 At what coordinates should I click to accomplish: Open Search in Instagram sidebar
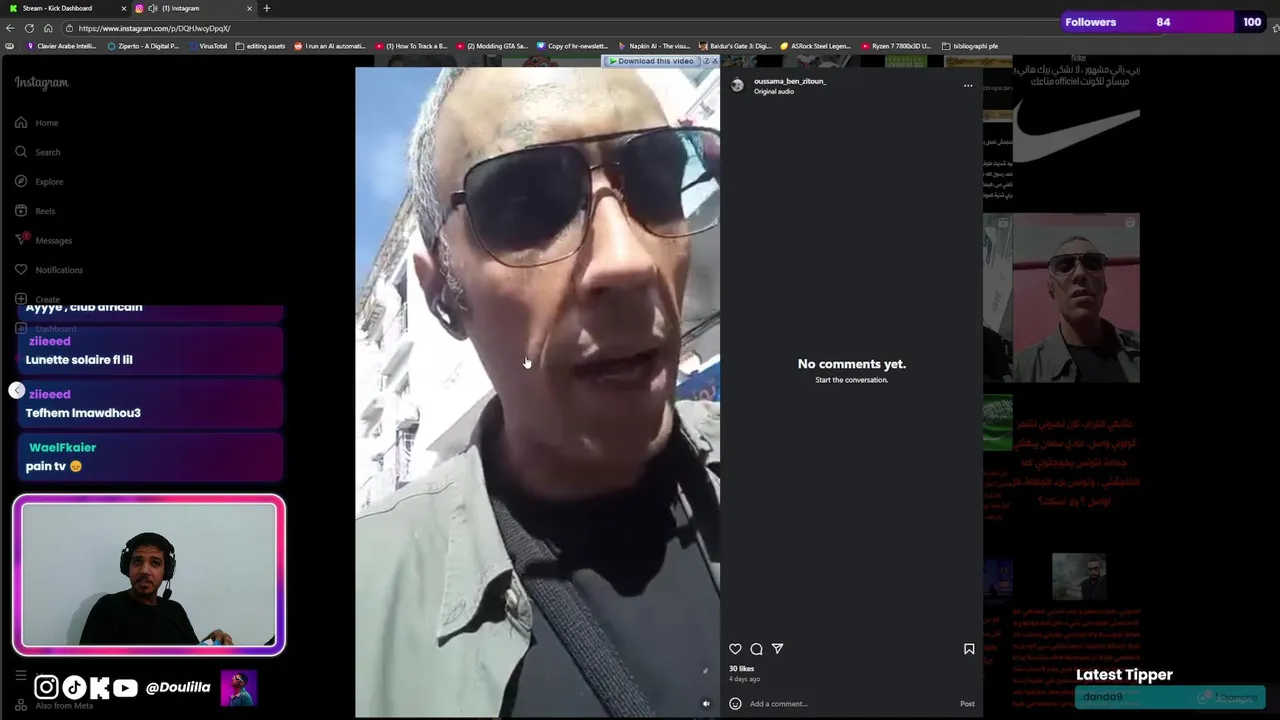(x=38, y=152)
